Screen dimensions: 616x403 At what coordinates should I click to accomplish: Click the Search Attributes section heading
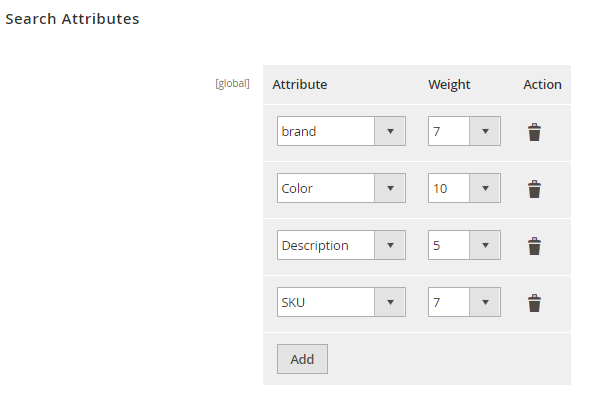[72, 19]
